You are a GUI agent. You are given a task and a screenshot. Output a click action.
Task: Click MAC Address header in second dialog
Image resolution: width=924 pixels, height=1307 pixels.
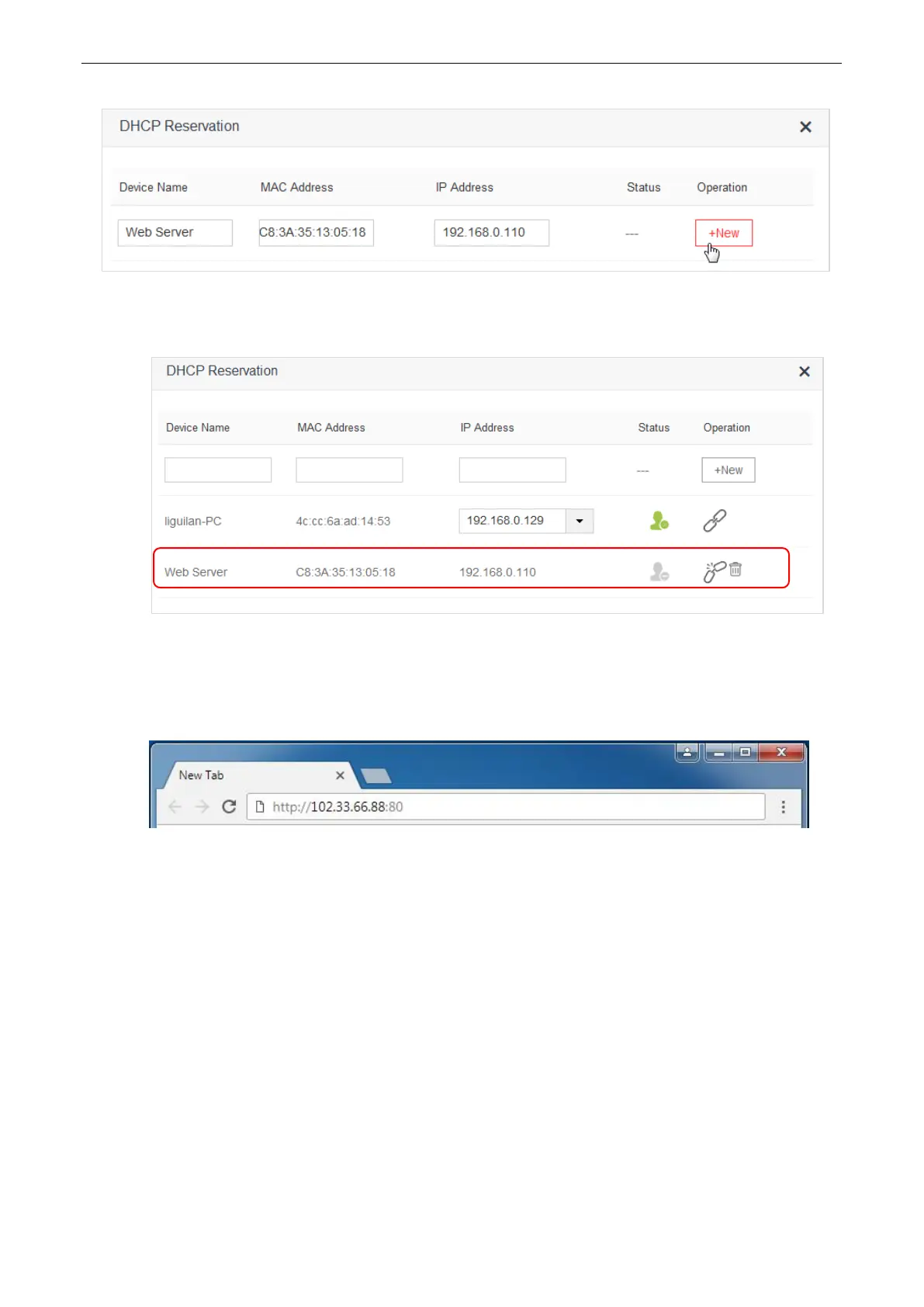330,428
